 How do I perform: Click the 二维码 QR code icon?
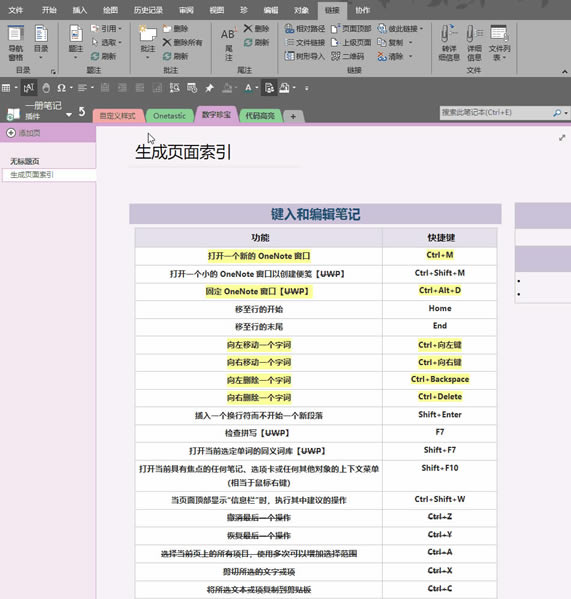pyautogui.click(x=348, y=57)
